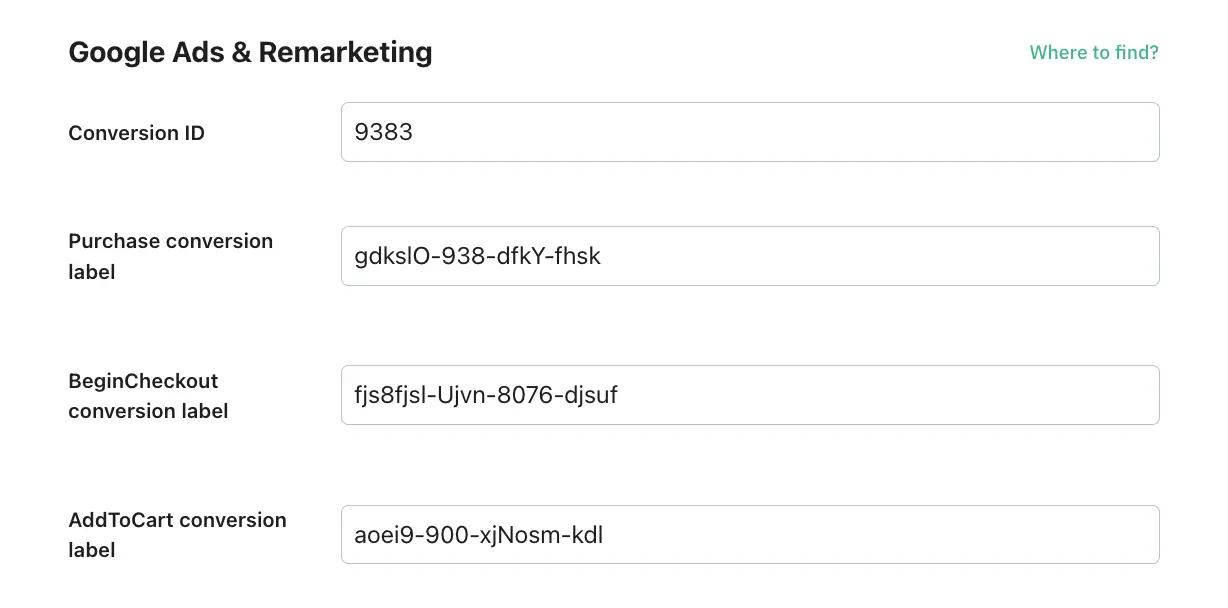Click the 'Conversion ID' label text
This screenshot has height=608, width=1228.
click(136, 132)
